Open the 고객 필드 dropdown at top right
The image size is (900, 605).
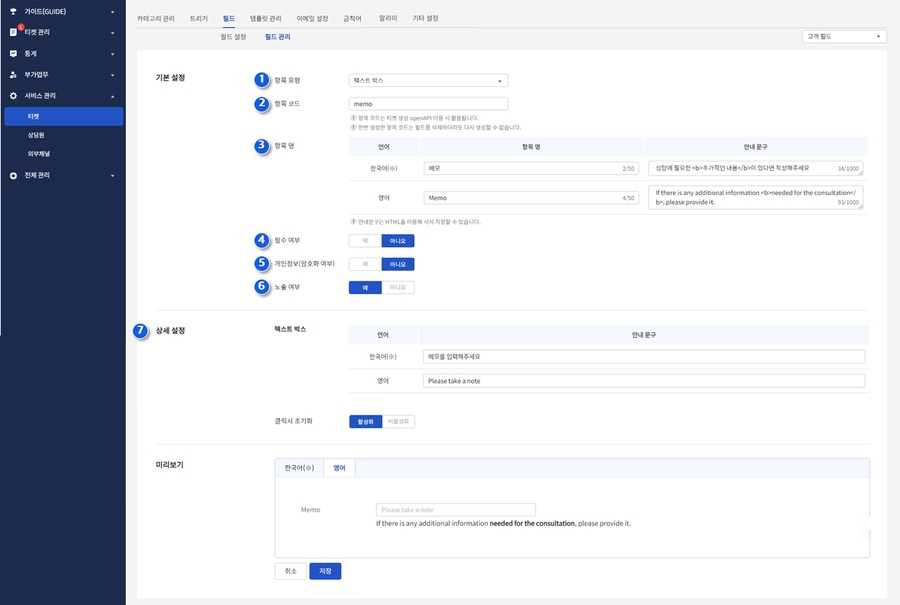tap(844, 36)
